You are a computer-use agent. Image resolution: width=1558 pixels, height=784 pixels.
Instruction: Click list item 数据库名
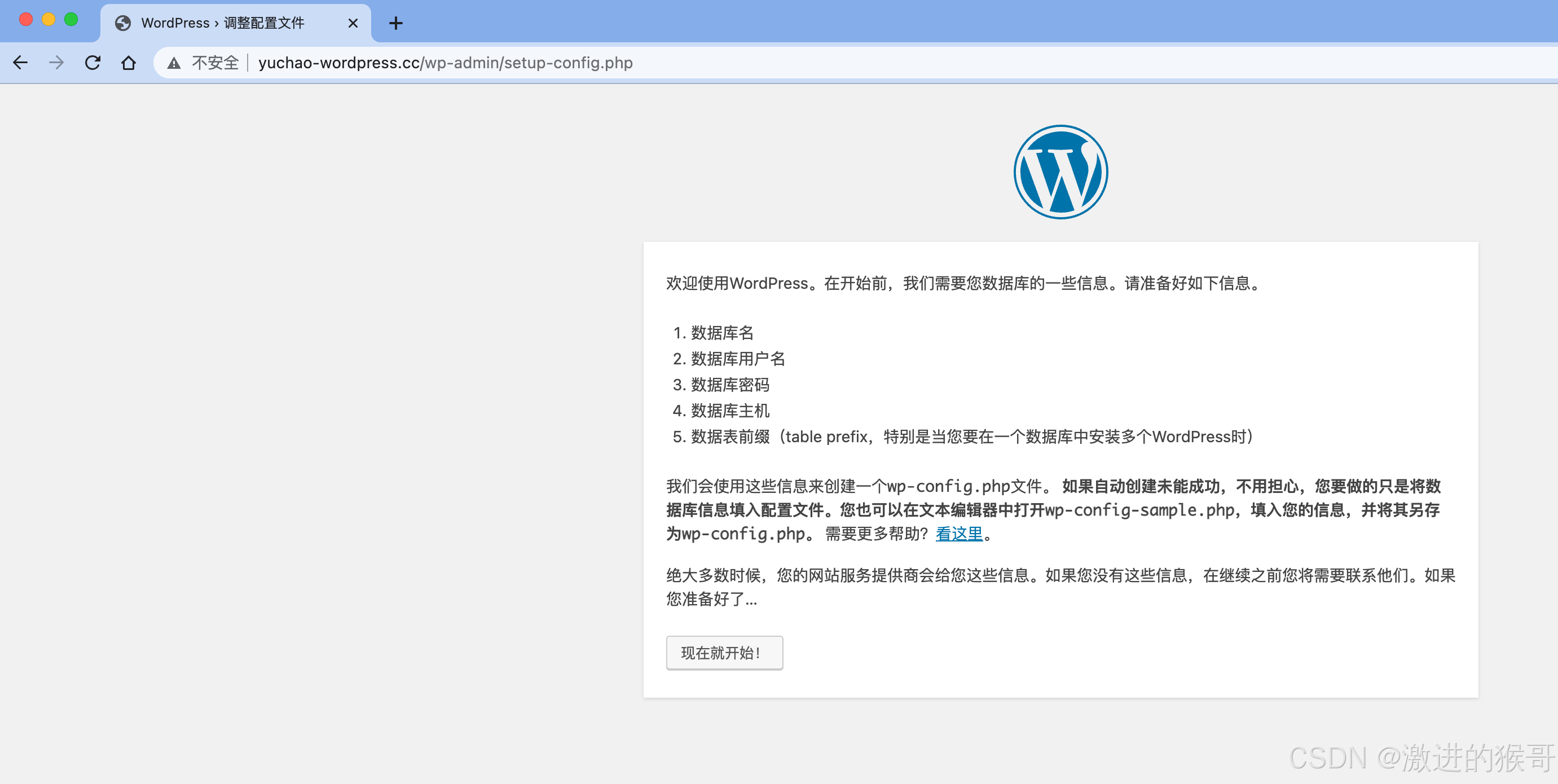pyautogui.click(x=722, y=333)
